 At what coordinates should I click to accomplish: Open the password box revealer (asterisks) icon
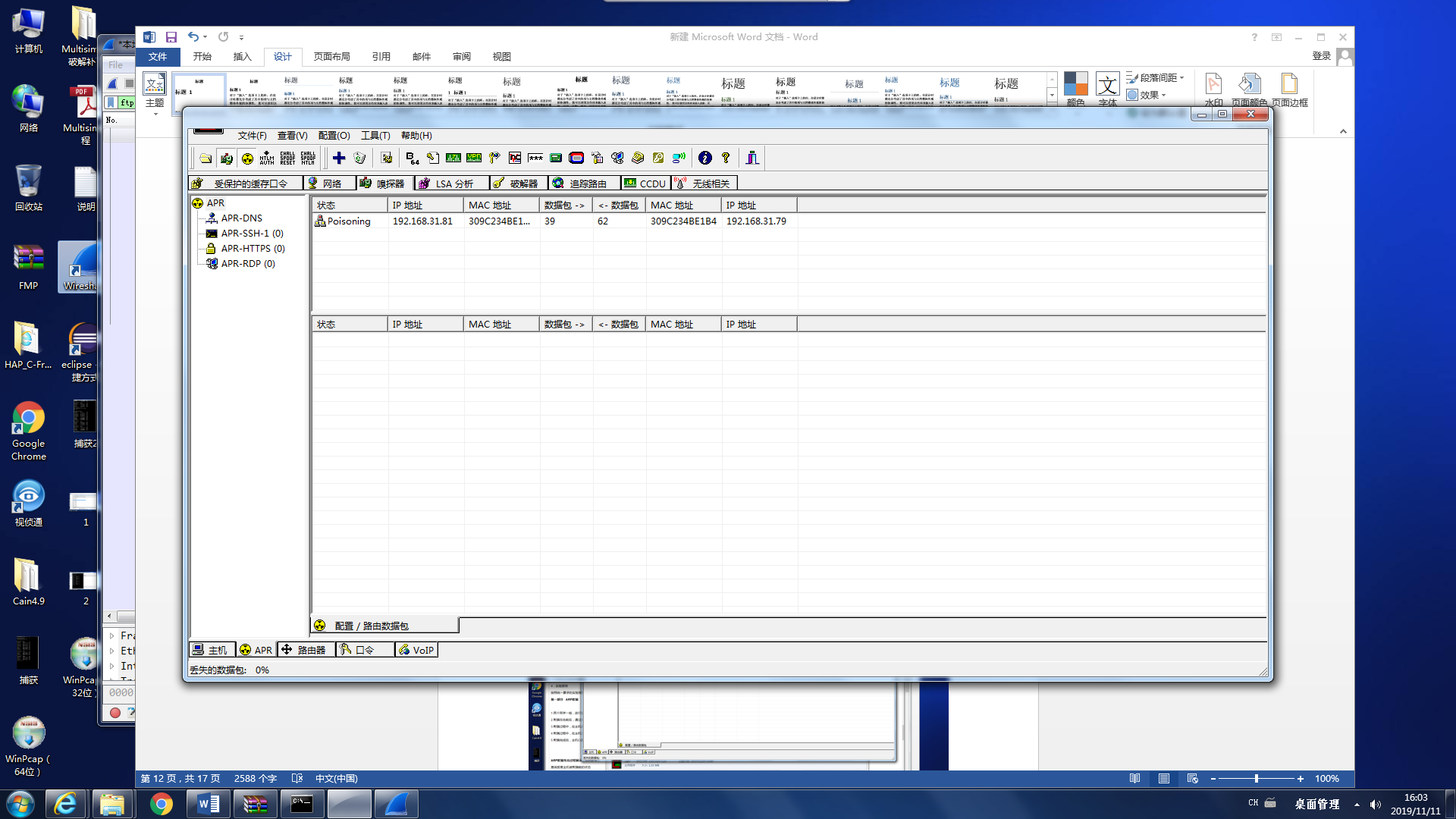point(535,158)
